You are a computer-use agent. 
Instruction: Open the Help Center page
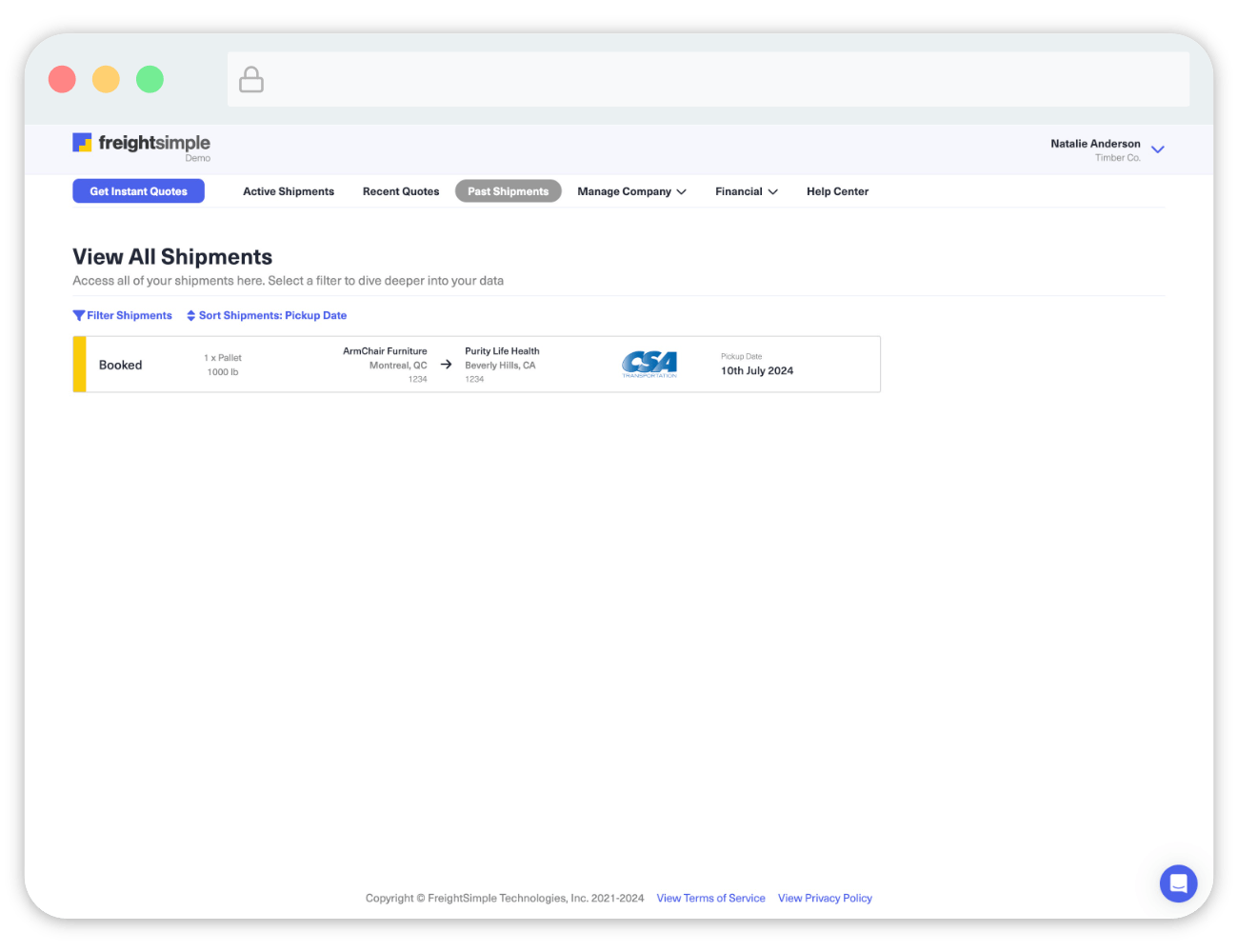pyautogui.click(x=837, y=191)
